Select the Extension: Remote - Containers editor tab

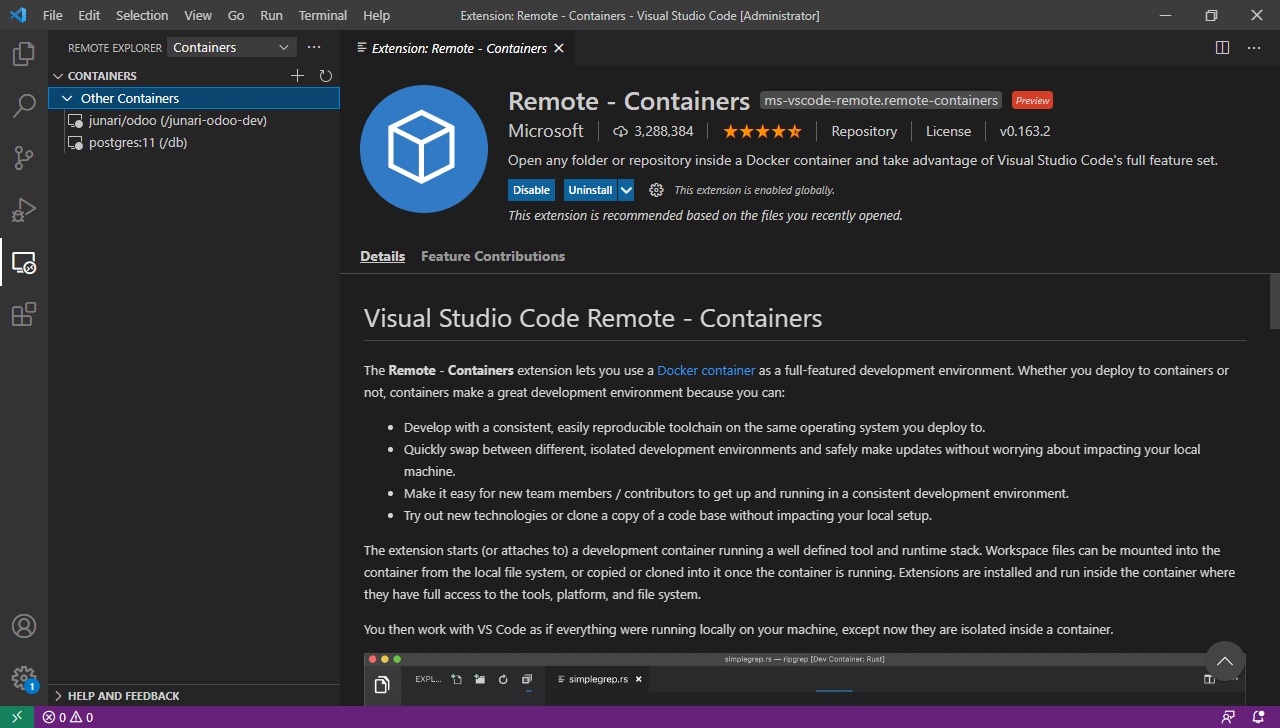pos(459,48)
